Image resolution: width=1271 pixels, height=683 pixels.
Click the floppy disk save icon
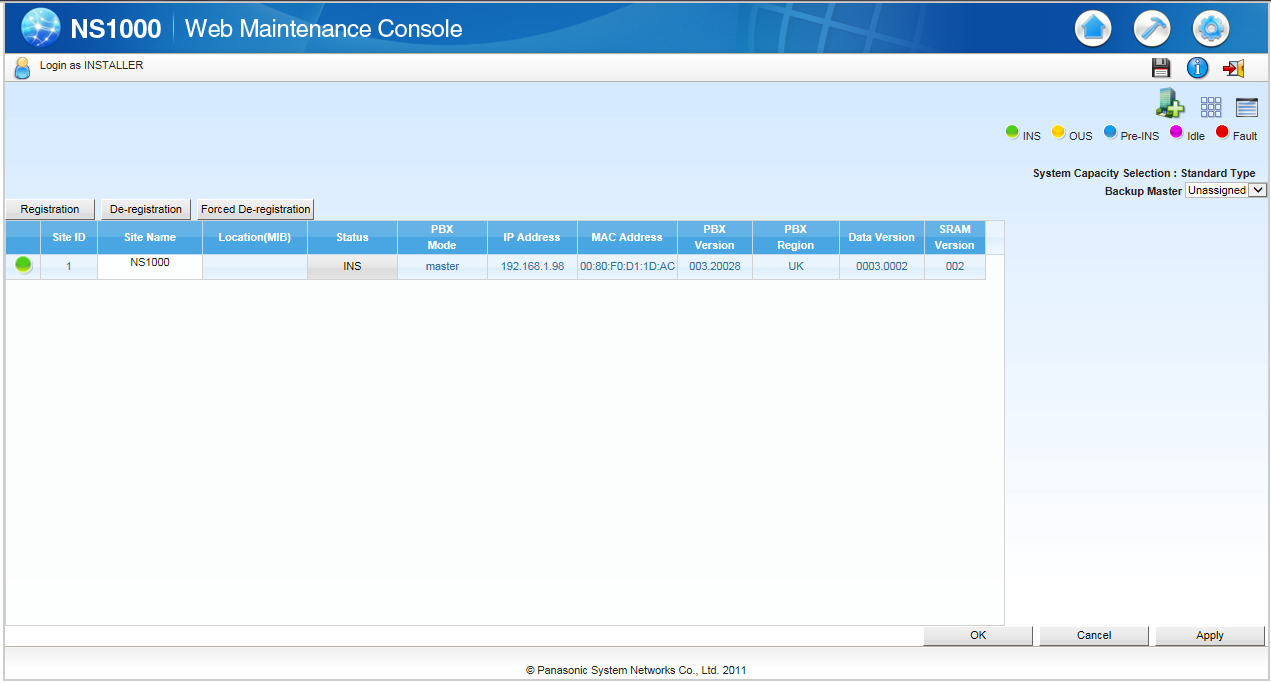tap(1161, 68)
